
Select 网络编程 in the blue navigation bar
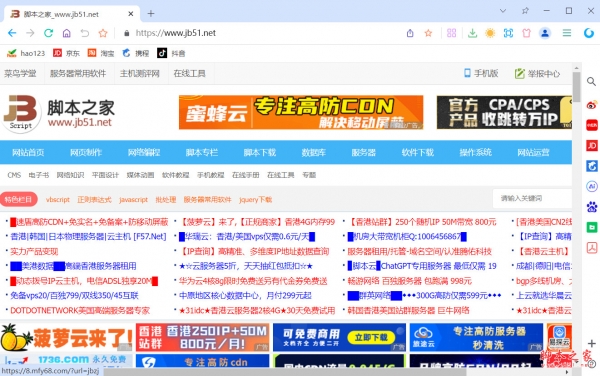pos(144,152)
